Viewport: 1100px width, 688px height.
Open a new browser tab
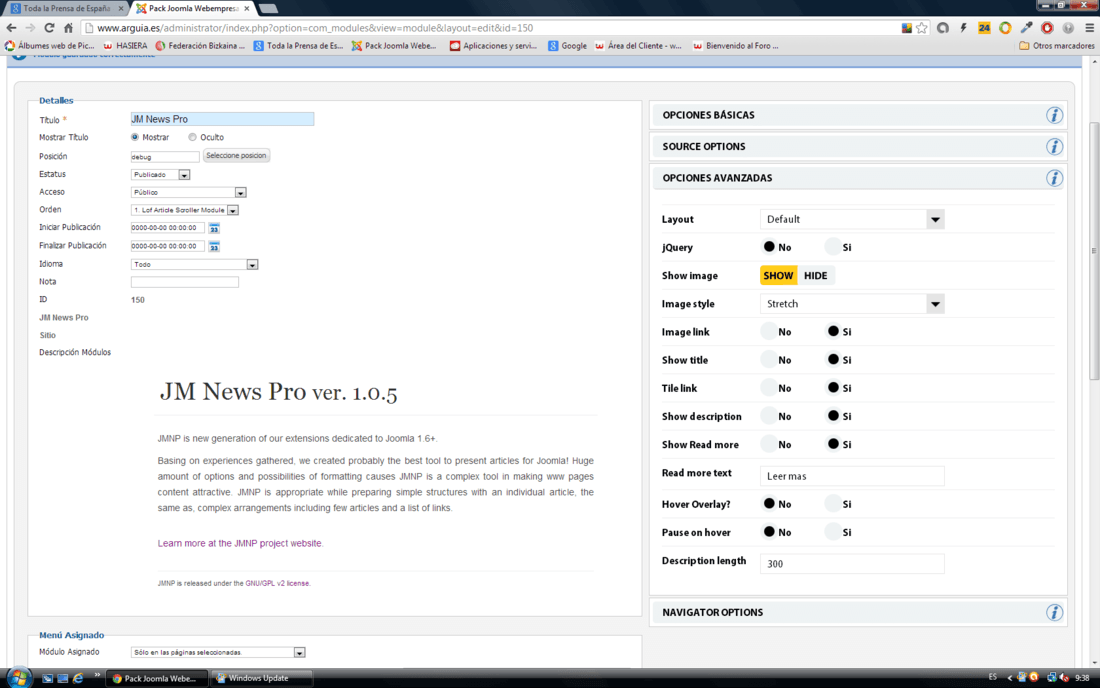pyautogui.click(x=268, y=8)
